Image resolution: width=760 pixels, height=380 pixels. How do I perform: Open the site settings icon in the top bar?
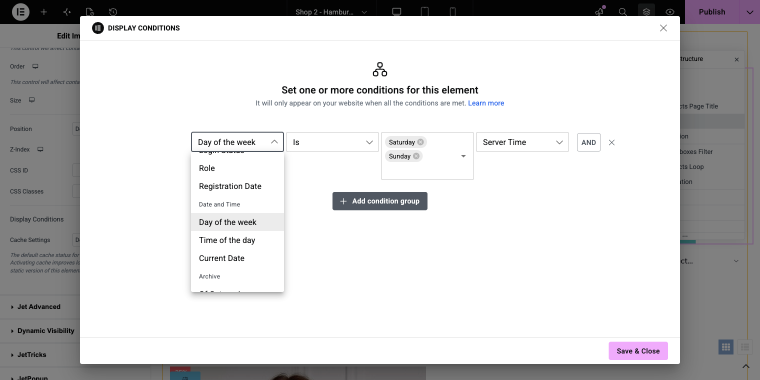(67, 12)
